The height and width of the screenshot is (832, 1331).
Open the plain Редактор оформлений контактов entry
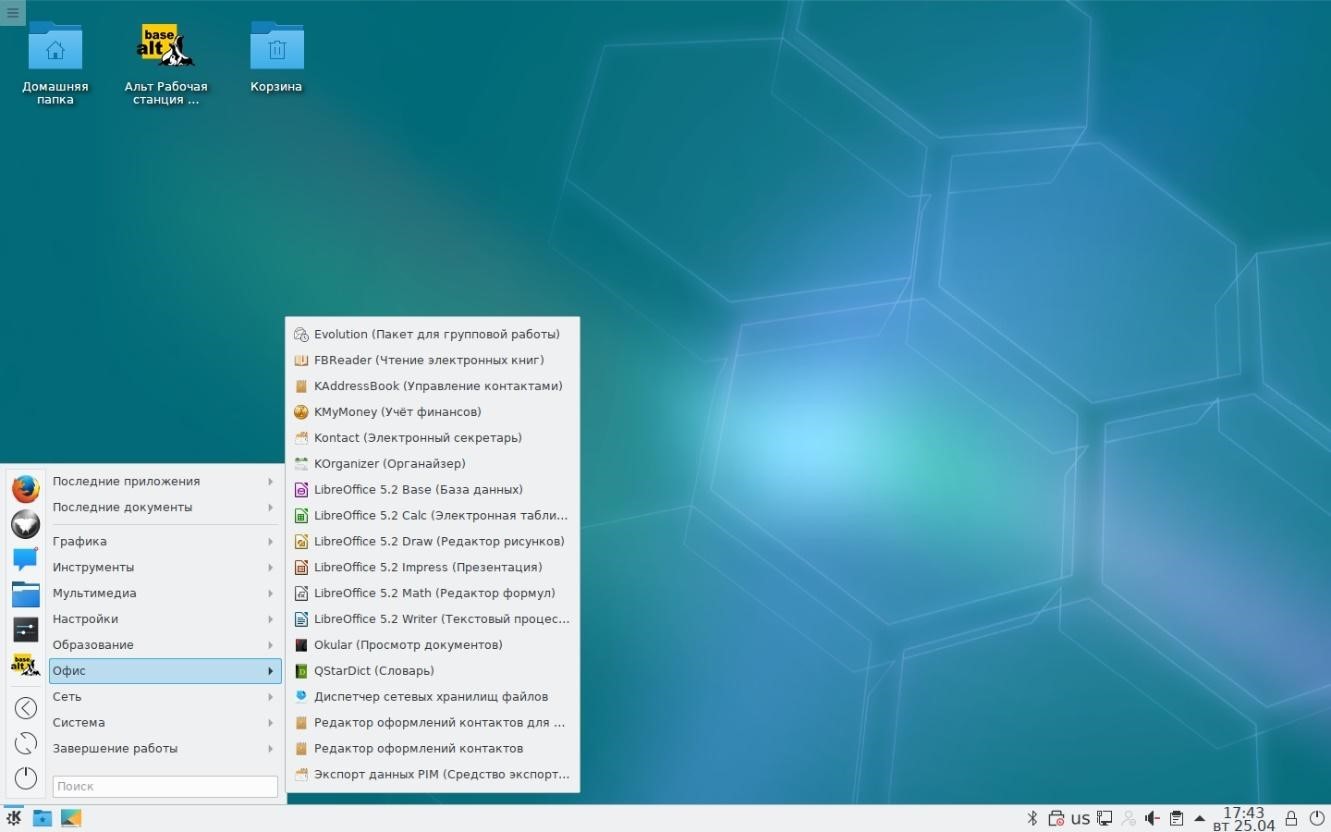pos(432,749)
